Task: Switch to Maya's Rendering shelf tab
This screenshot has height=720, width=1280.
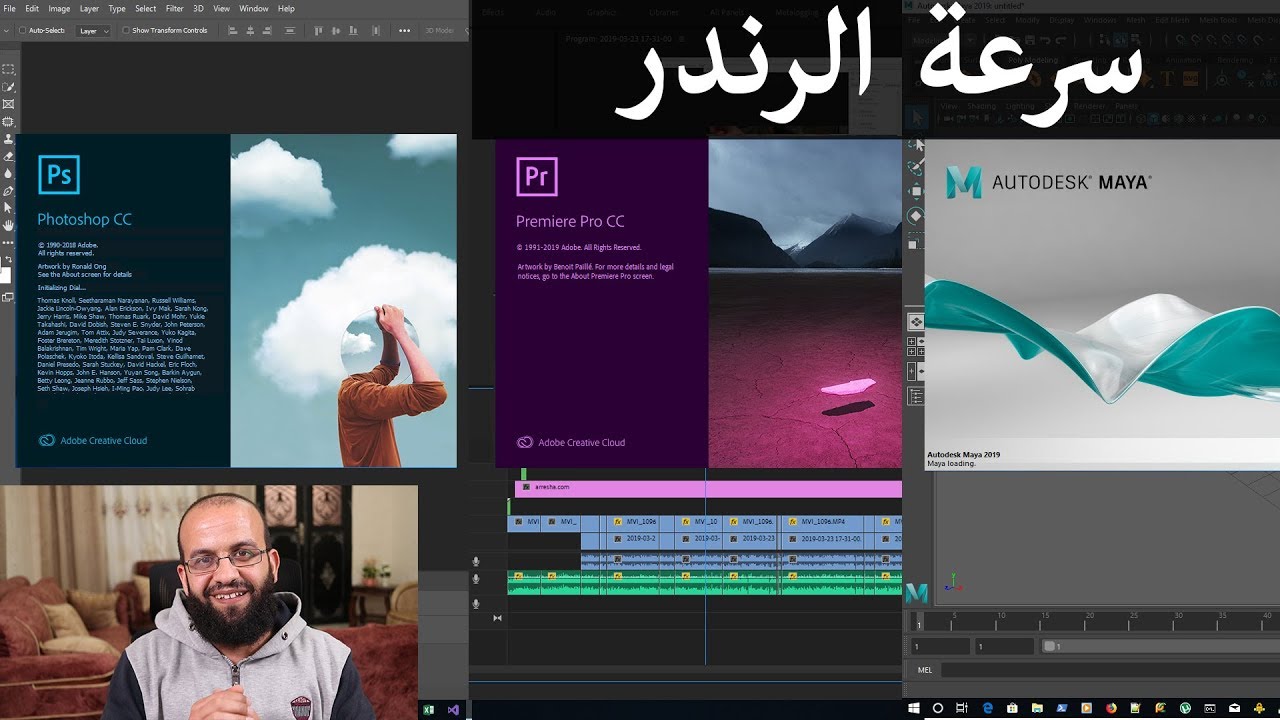Action: [1235, 60]
